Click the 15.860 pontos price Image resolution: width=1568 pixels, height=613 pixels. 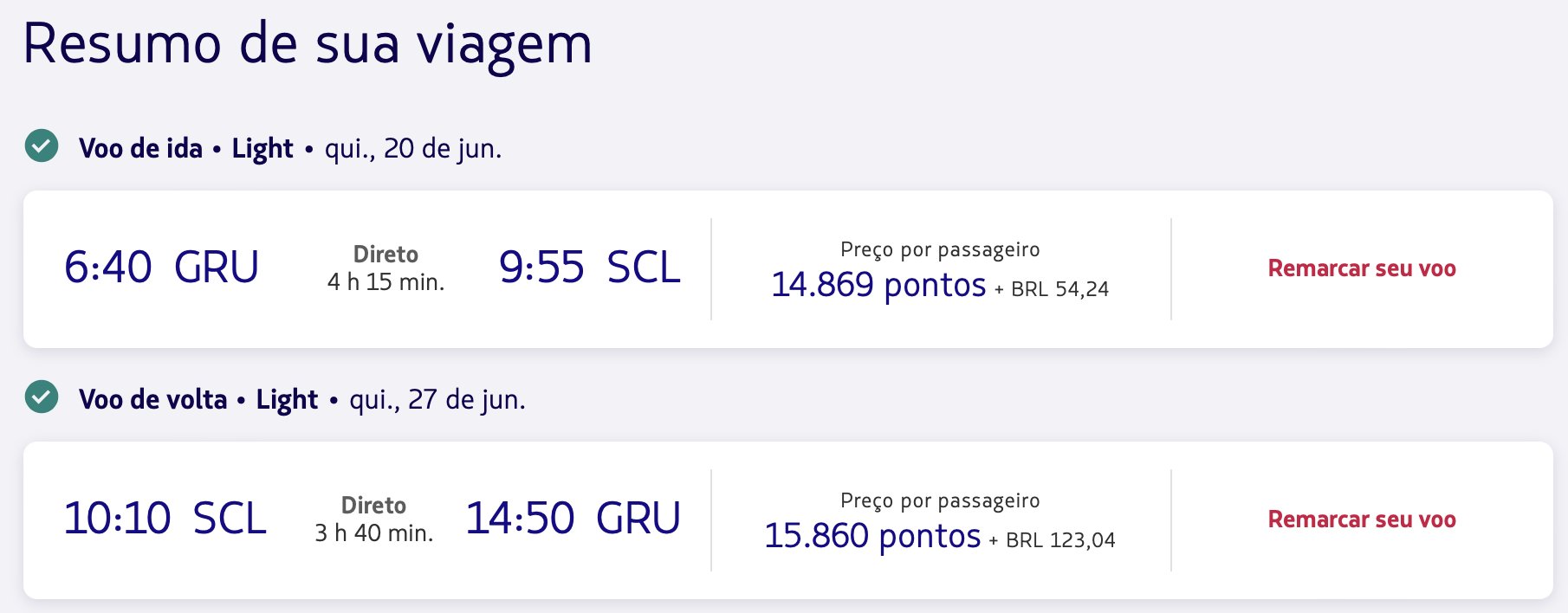coord(872,536)
